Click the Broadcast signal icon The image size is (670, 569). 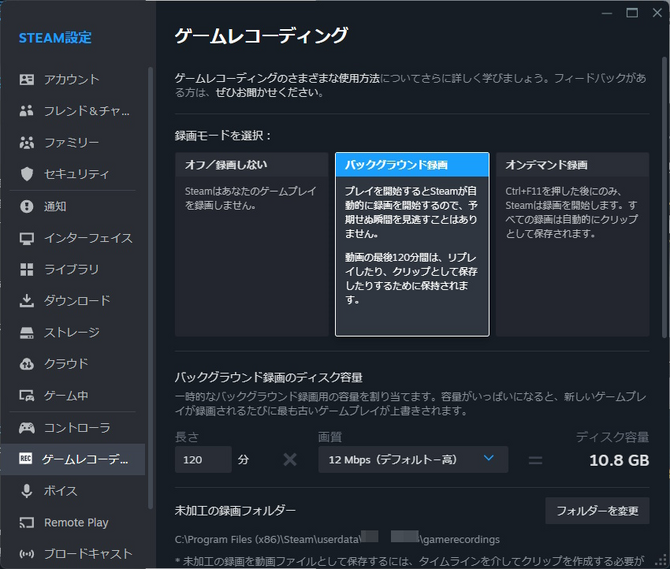pyautogui.click(x=27, y=554)
